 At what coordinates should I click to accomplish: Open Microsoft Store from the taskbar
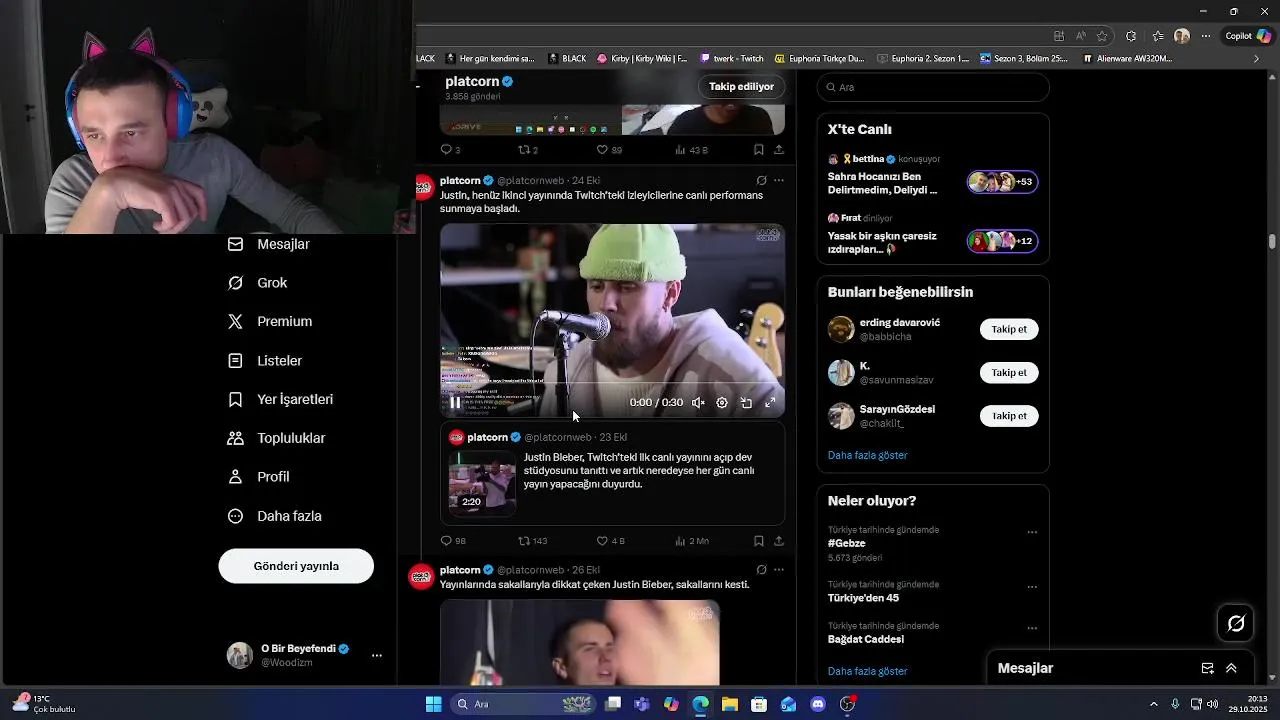(x=759, y=704)
